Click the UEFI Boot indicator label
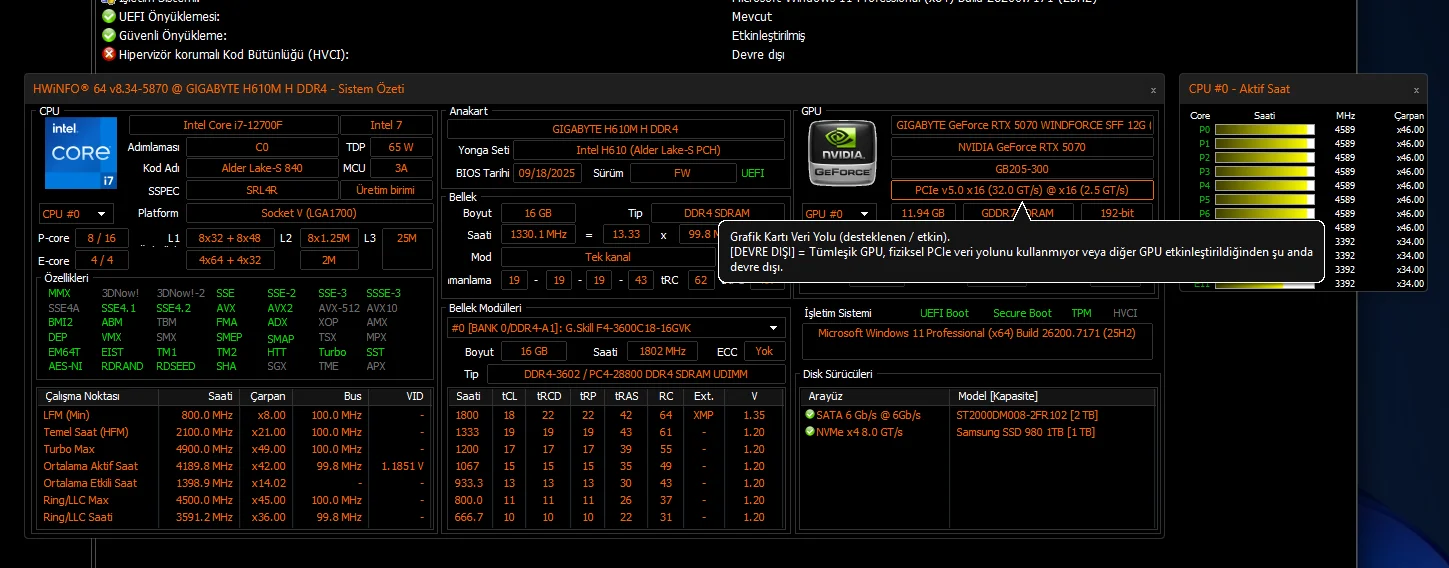Viewport: 1449px width, 568px height. click(944, 313)
